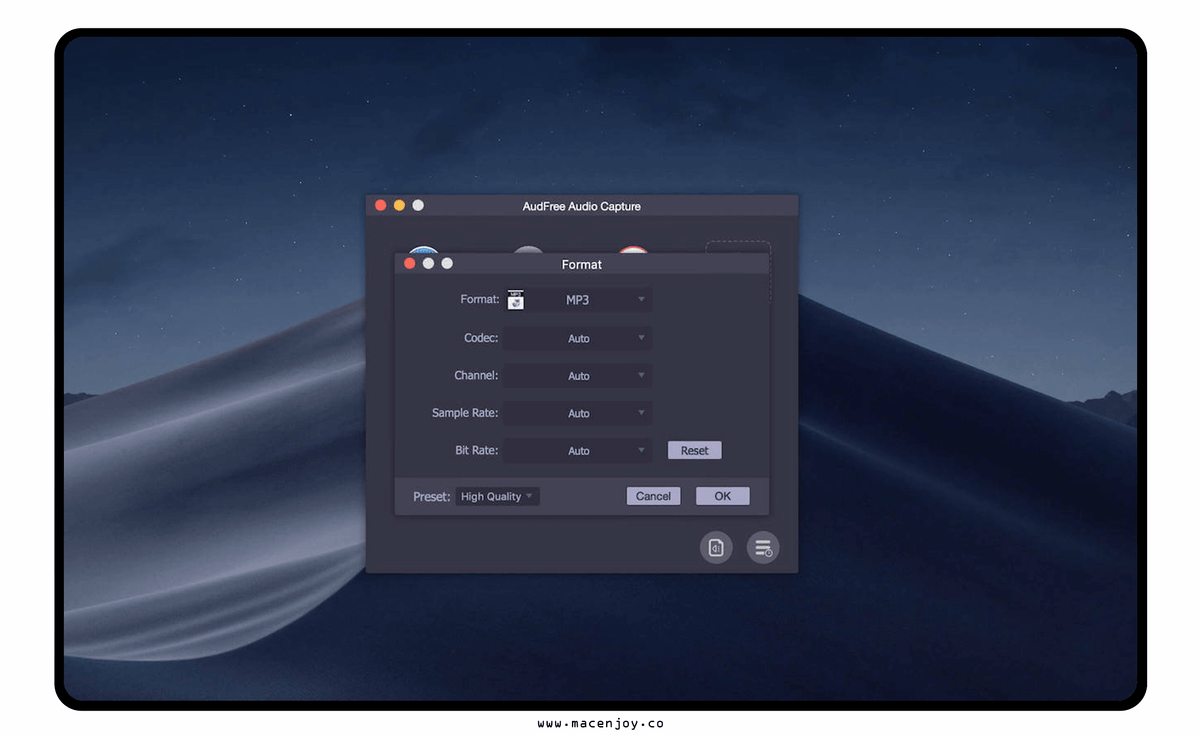
Task: Close the AudFree Audio Capture main window
Action: point(380,205)
